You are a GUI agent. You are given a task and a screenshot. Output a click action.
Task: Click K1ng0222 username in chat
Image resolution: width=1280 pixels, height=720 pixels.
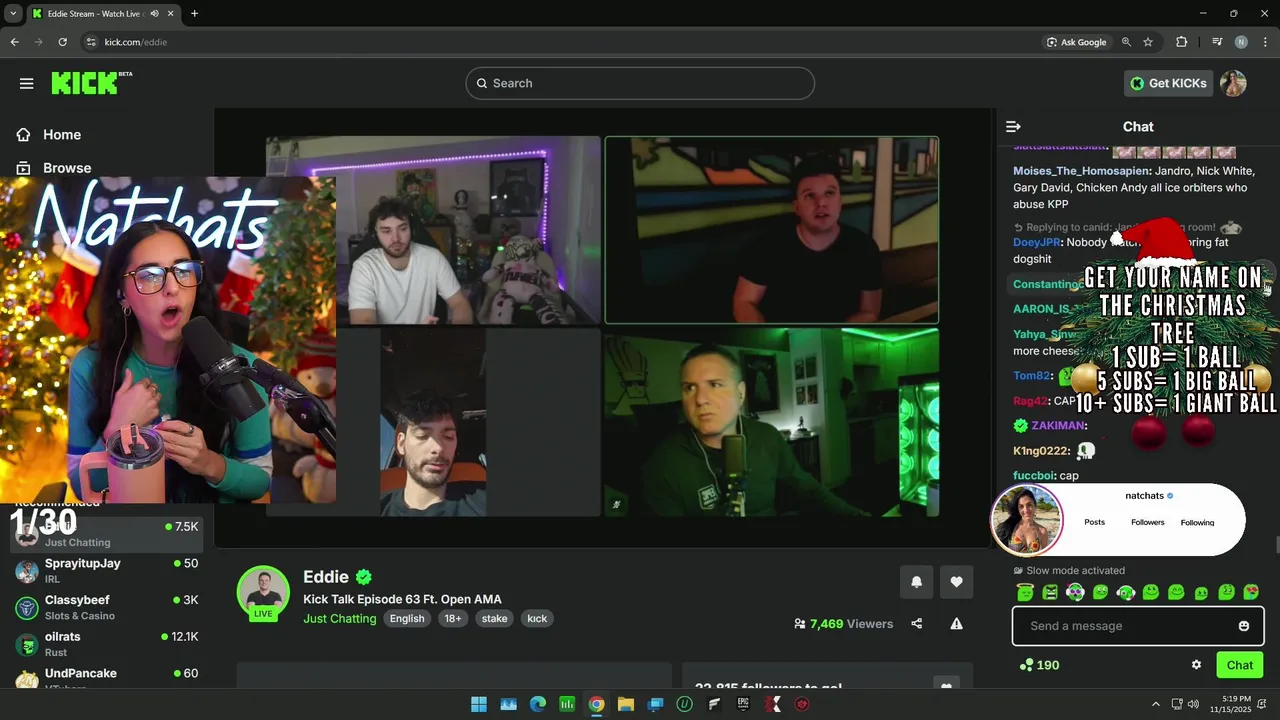[x=1040, y=451]
